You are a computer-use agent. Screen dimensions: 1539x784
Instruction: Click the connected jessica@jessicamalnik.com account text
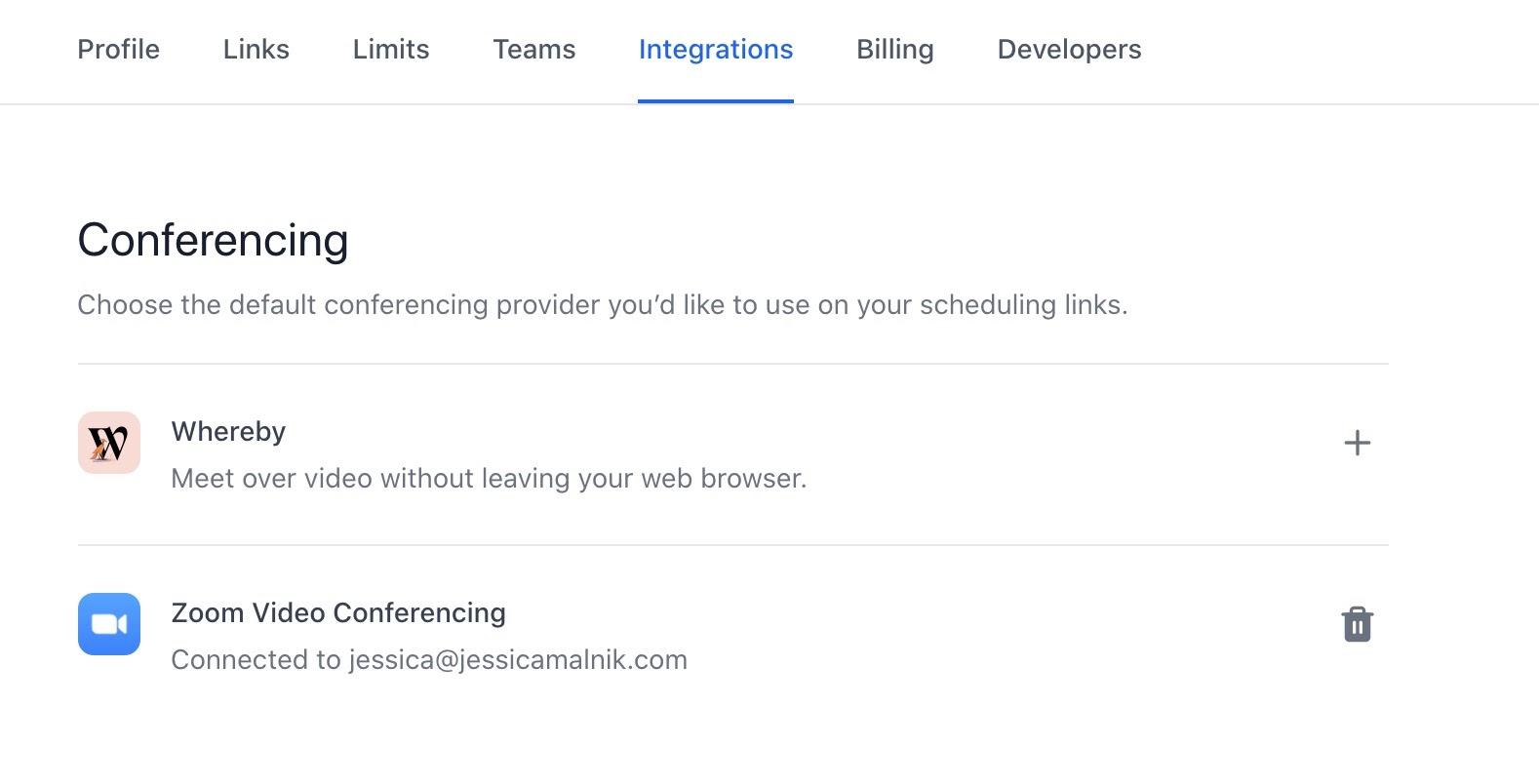click(429, 660)
